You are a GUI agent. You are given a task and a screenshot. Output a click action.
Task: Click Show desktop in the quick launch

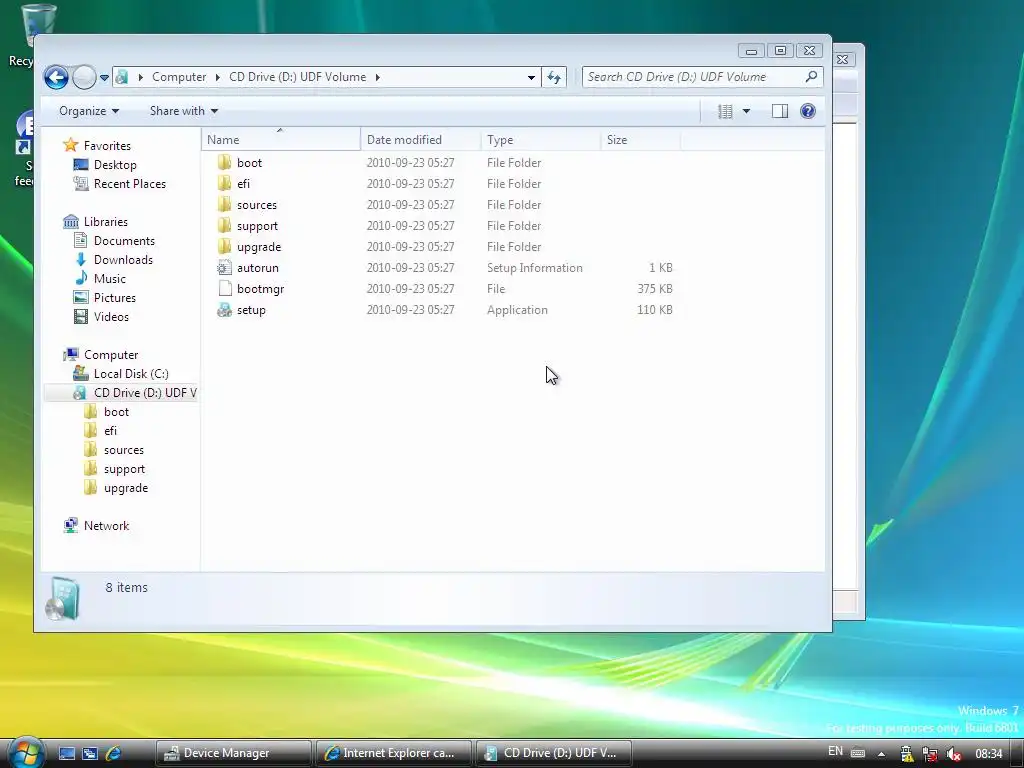tap(67, 753)
